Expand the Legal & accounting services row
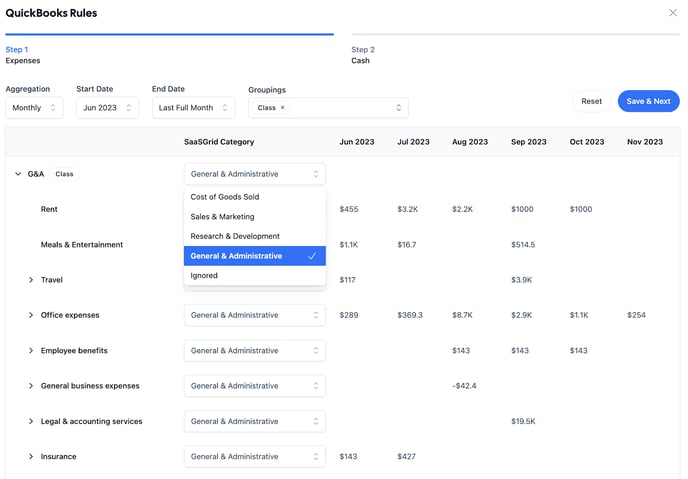688x479 pixels. click(x=31, y=421)
